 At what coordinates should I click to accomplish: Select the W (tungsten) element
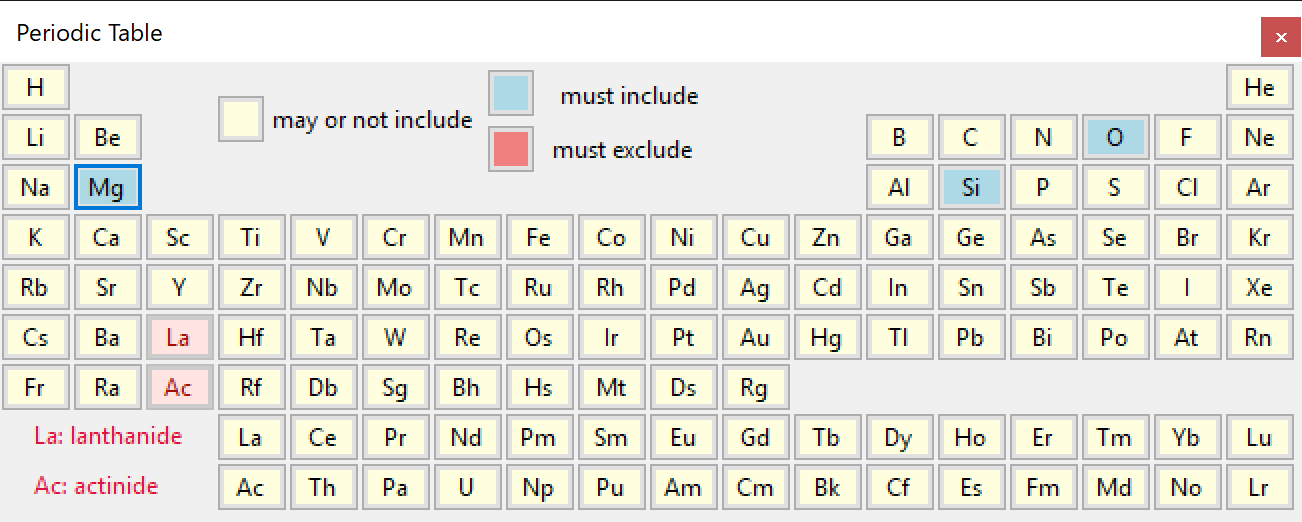click(x=395, y=337)
